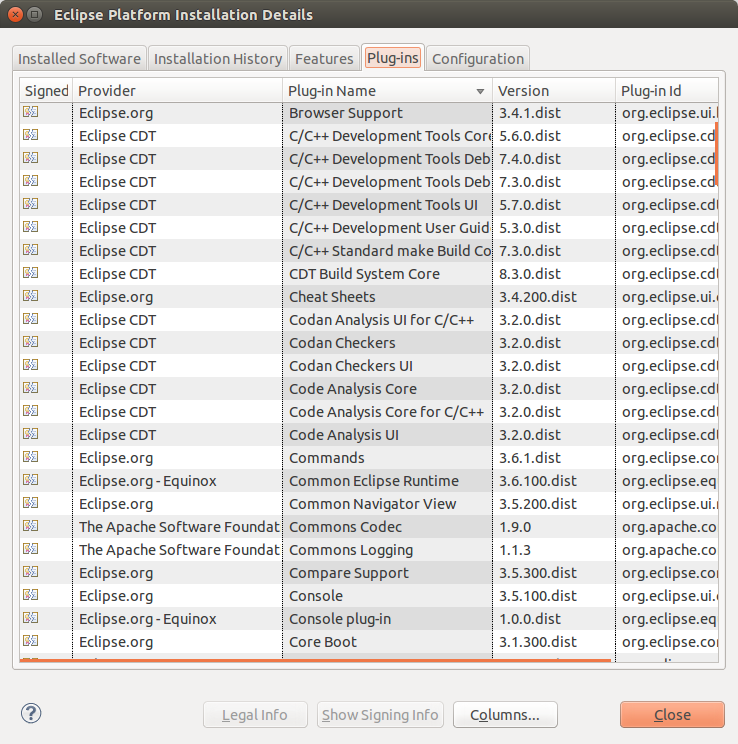Select the C/C++ Development Tools UI row
Screen dimensions: 738x744
369,205
